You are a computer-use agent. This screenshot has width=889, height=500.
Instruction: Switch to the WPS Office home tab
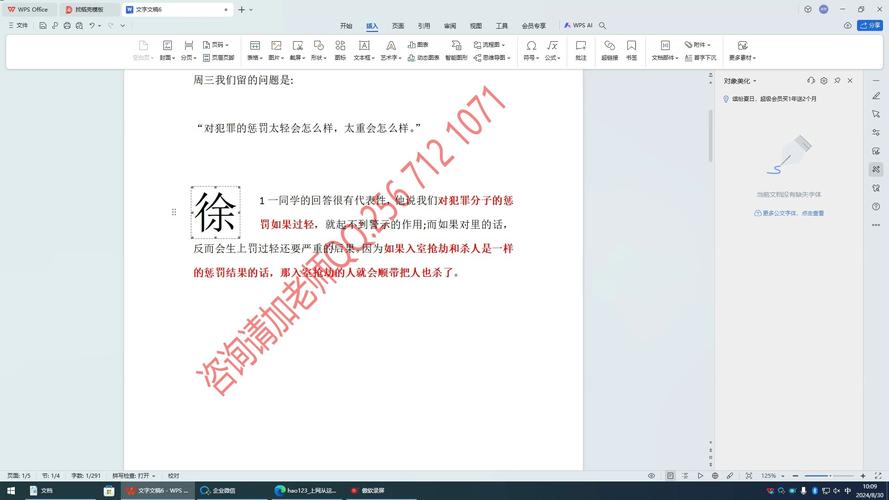[x=28, y=10]
